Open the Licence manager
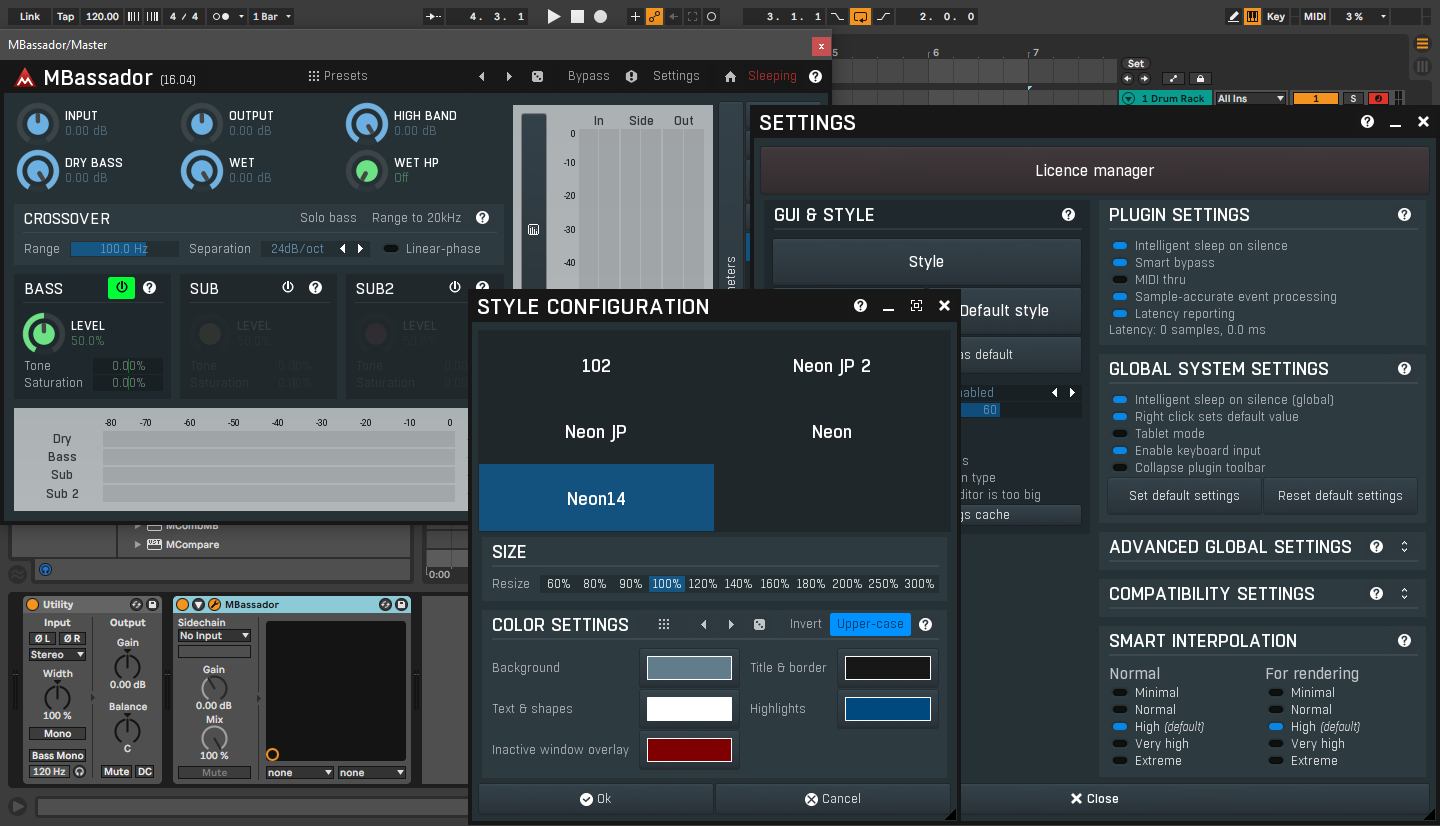The width and height of the screenshot is (1440, 826). 1094,171
